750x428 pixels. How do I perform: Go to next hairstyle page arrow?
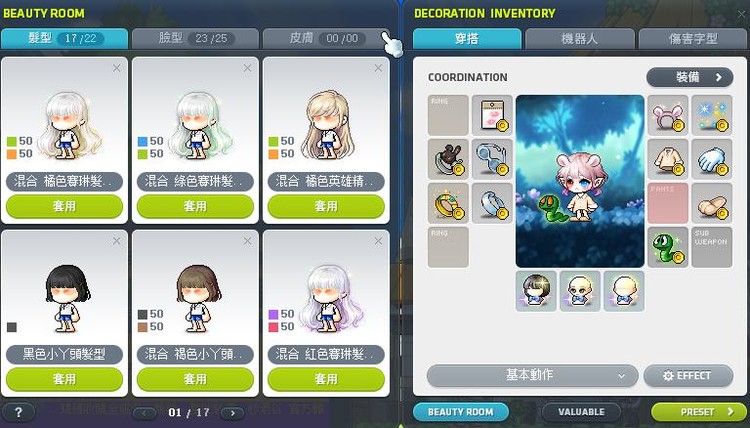[x=233, y=413]
